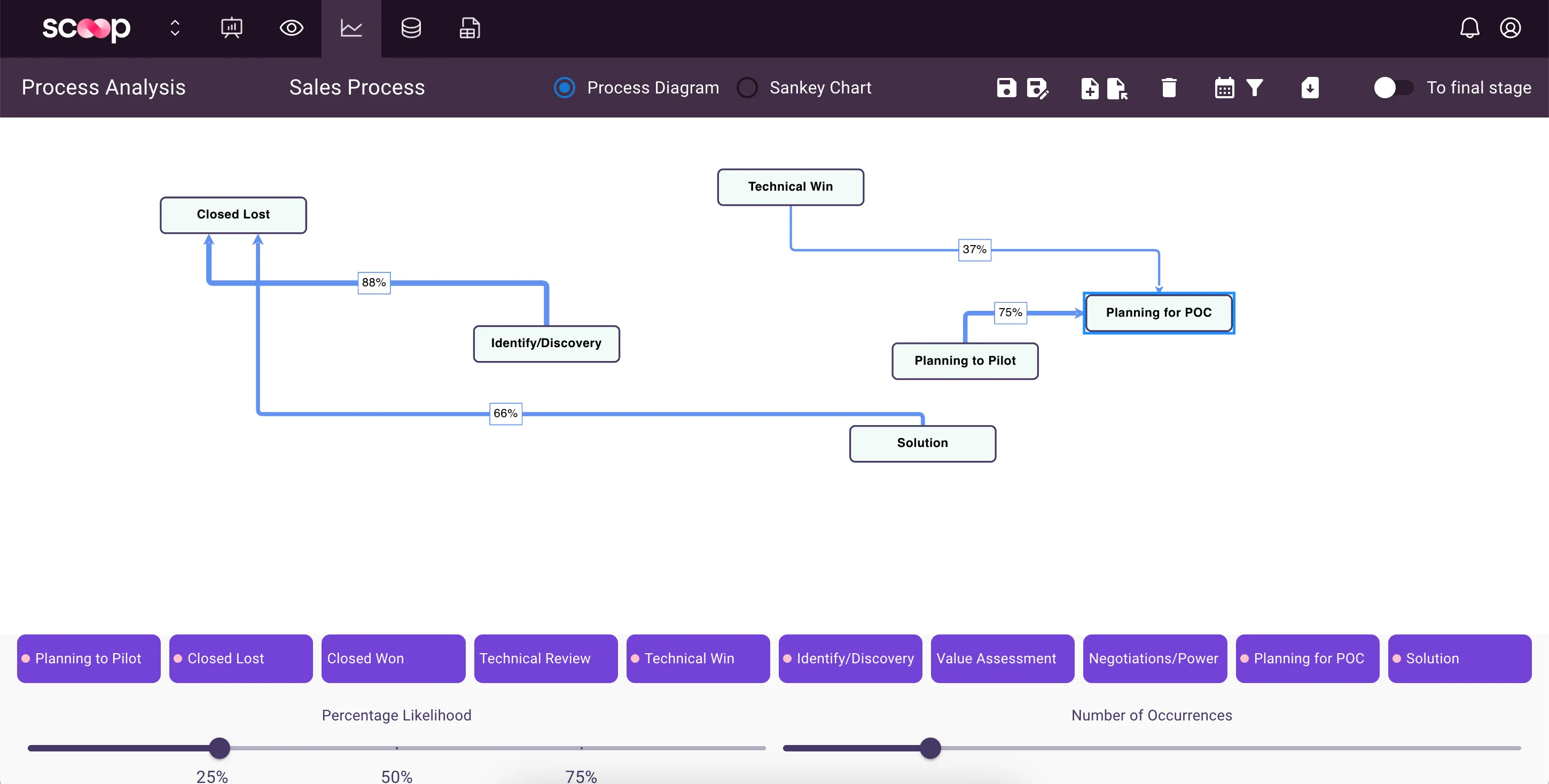Click the save-as edit icon
Image resolution: width=1549 pixels, height=784 pixels.
(x=1037, y=88)
